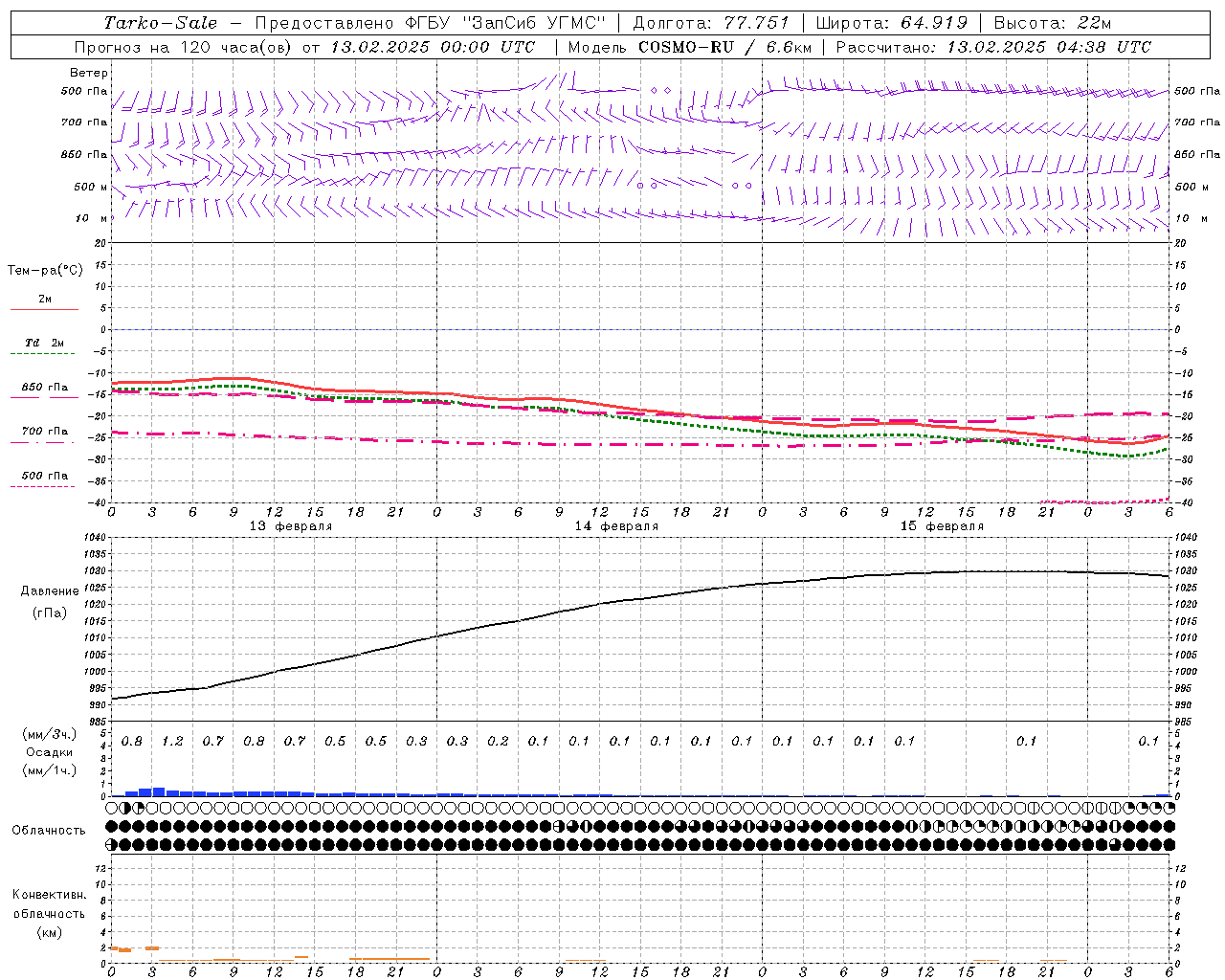Select the "Долгота: 77.751" header field
Viewport: 1225px width, 980px height.
coord(711,23)
